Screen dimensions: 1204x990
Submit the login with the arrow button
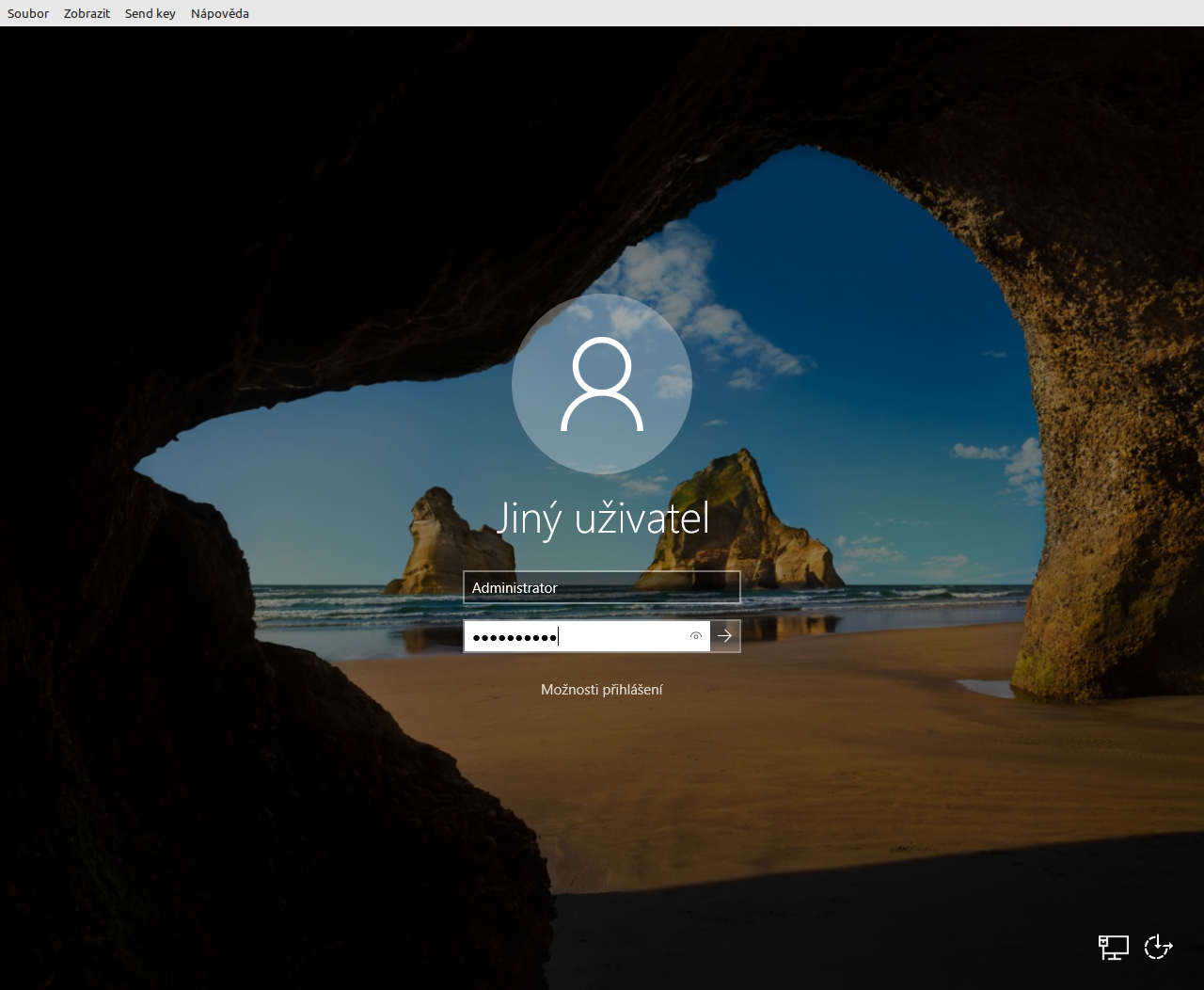(x=724, y=636)
